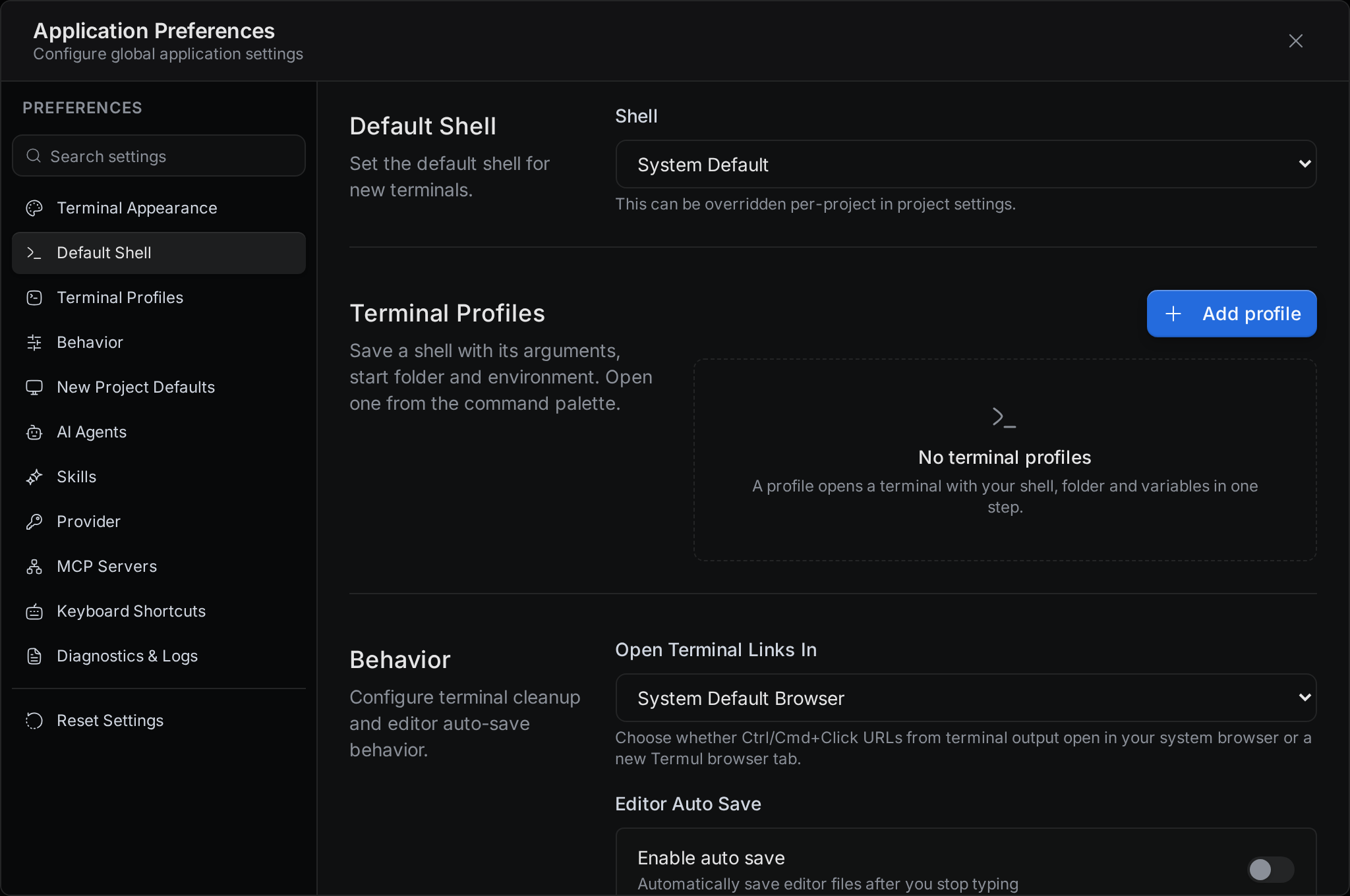Click the PREFERENCES sidebar header
Image resolution: width=1350 pixels, height=896 pixels.
pyautogui.click(x=82, y=108)
